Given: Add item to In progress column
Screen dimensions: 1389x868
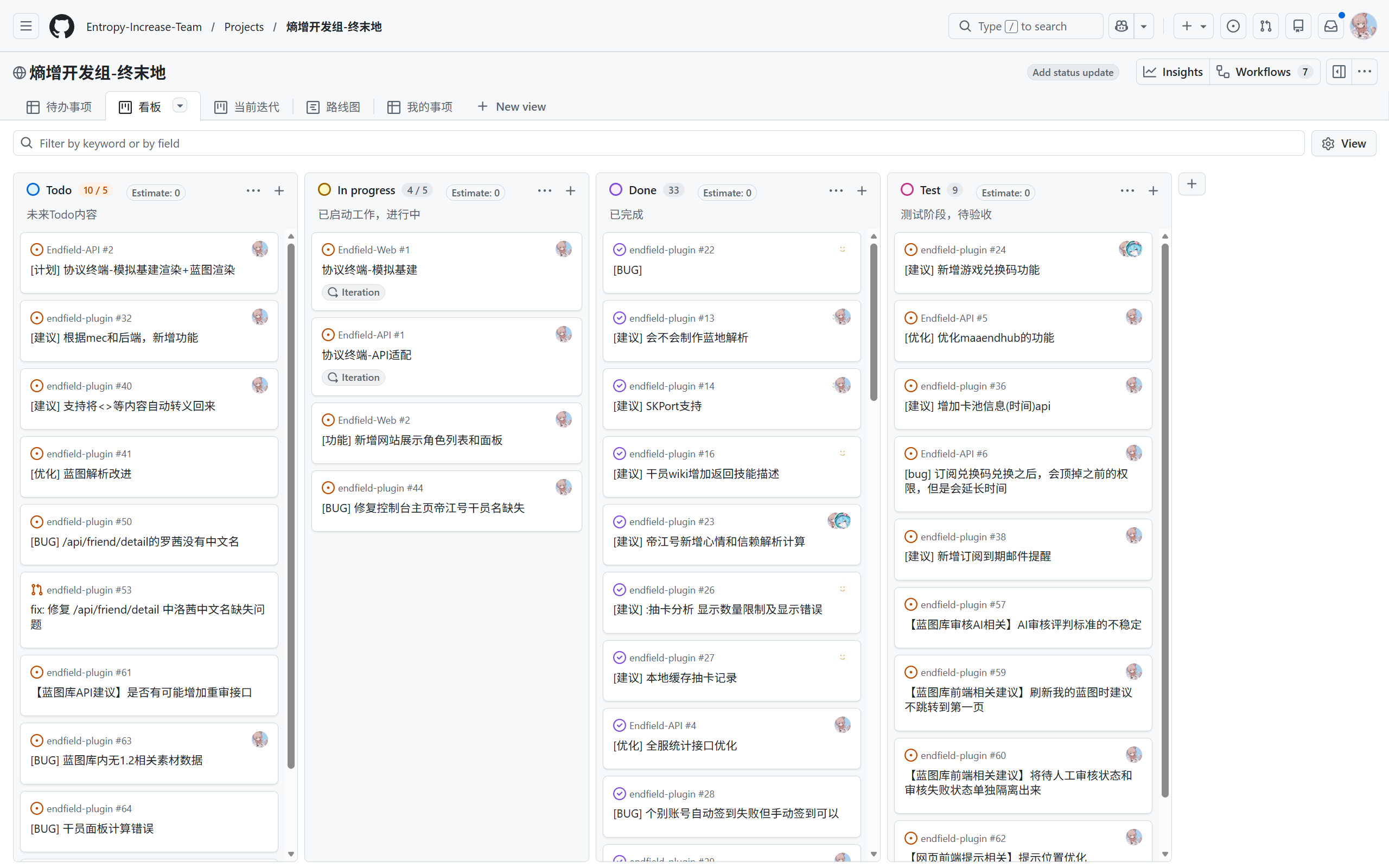Looking at the screenshot, I should (571, 190).
